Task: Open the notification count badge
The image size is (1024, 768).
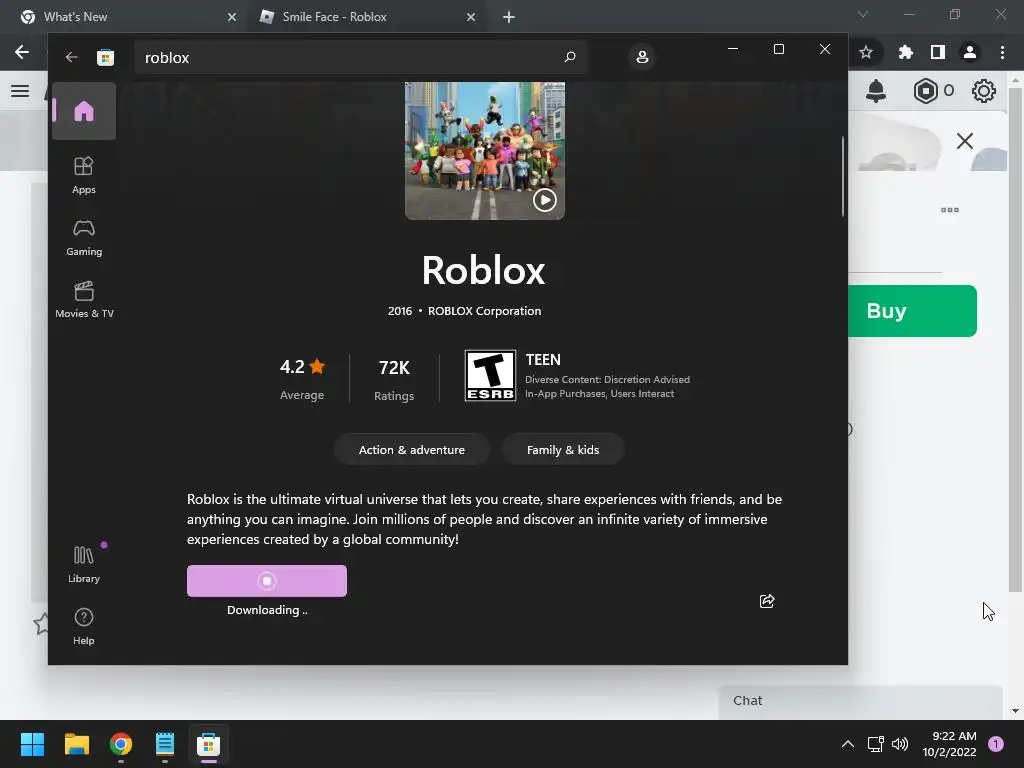Action: pyautogui.click(x=996, y=744)
